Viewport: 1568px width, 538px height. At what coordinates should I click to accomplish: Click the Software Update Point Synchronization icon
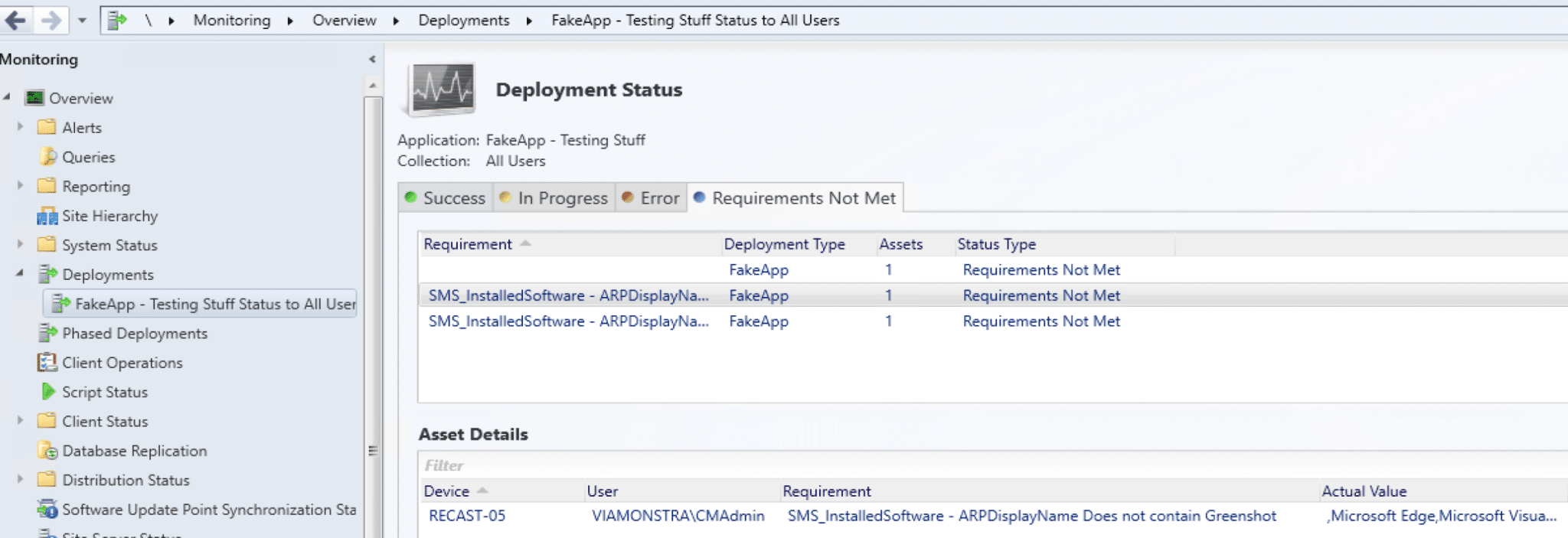(x=47, y=510)
